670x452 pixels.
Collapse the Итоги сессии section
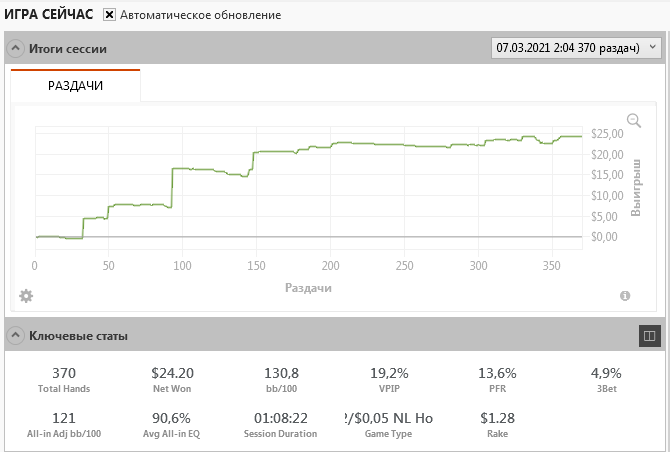16,48
